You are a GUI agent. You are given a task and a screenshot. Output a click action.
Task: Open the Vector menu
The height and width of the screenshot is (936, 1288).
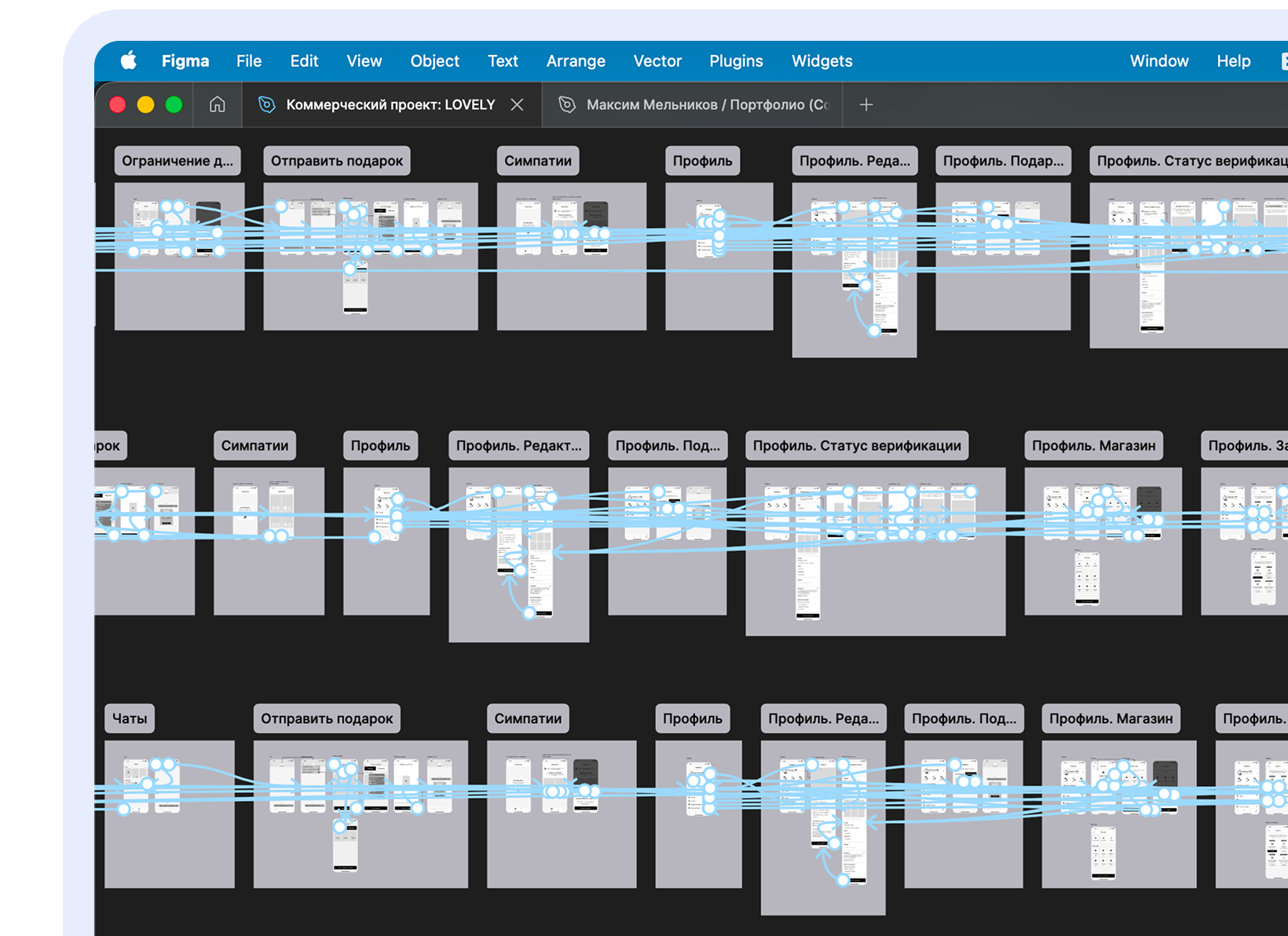pyautogui.click(x=657, y=60)
